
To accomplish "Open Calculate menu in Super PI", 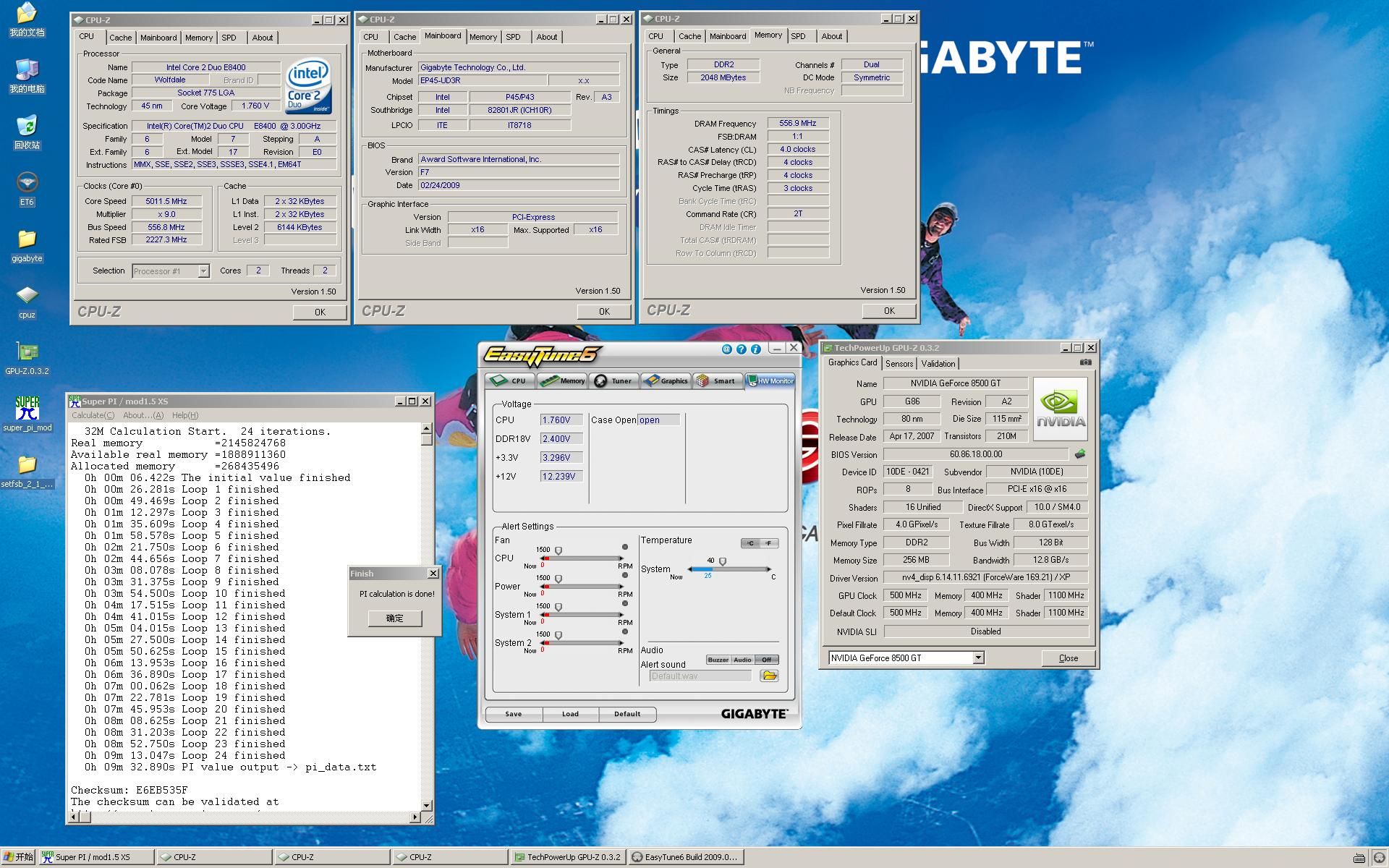I will click(x=93, y=415).
